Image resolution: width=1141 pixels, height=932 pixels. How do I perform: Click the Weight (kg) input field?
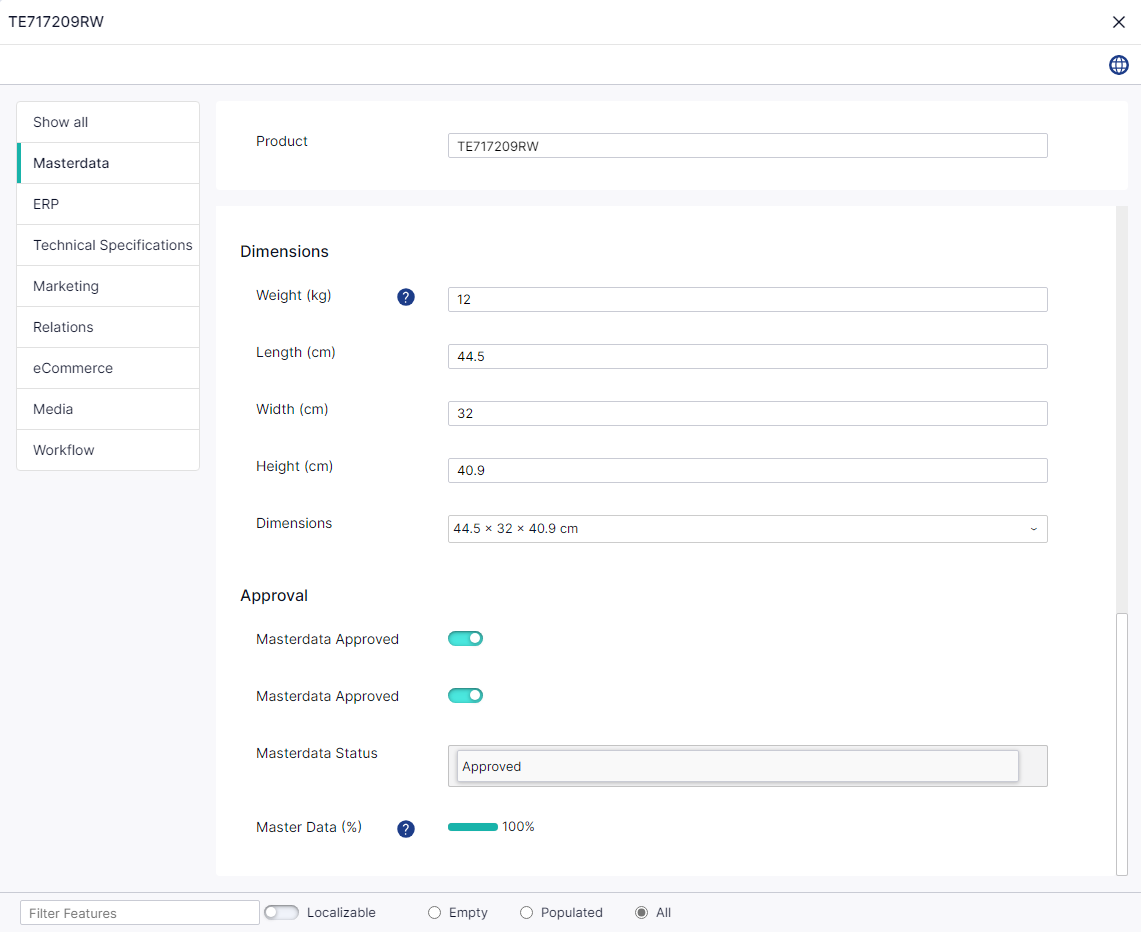tap(747, 299)
